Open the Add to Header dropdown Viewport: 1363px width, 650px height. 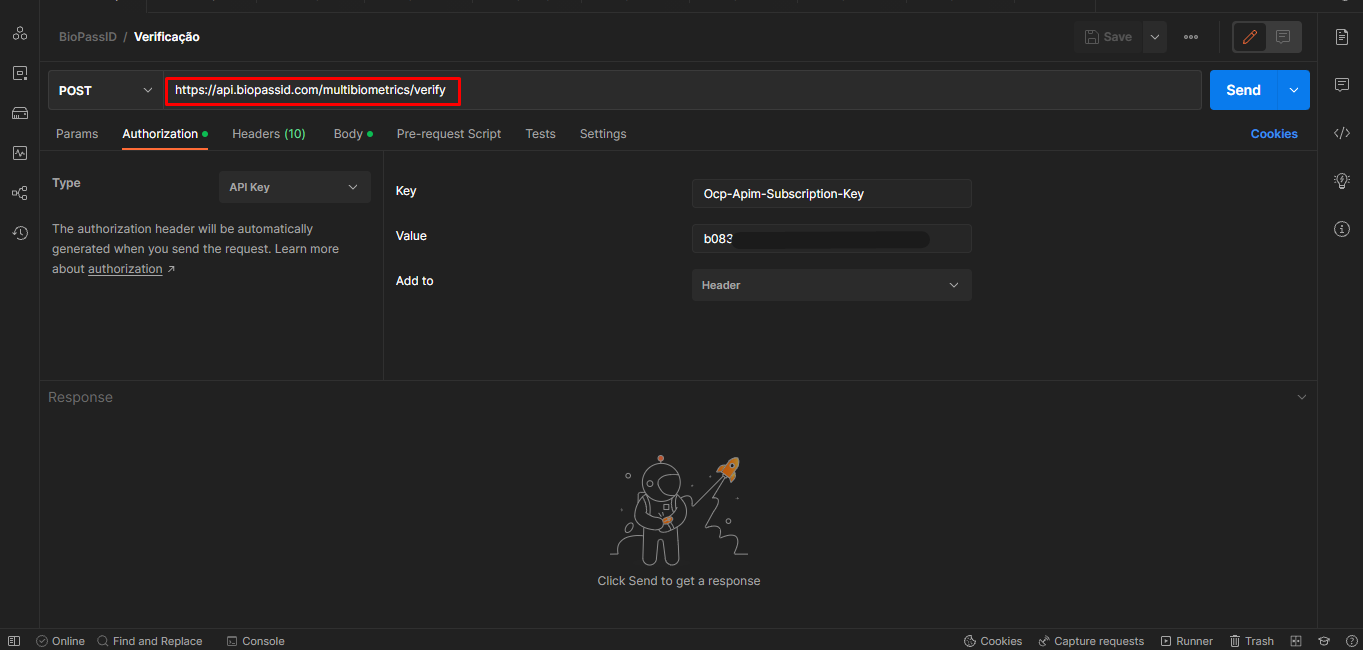(x=831, y=285)
